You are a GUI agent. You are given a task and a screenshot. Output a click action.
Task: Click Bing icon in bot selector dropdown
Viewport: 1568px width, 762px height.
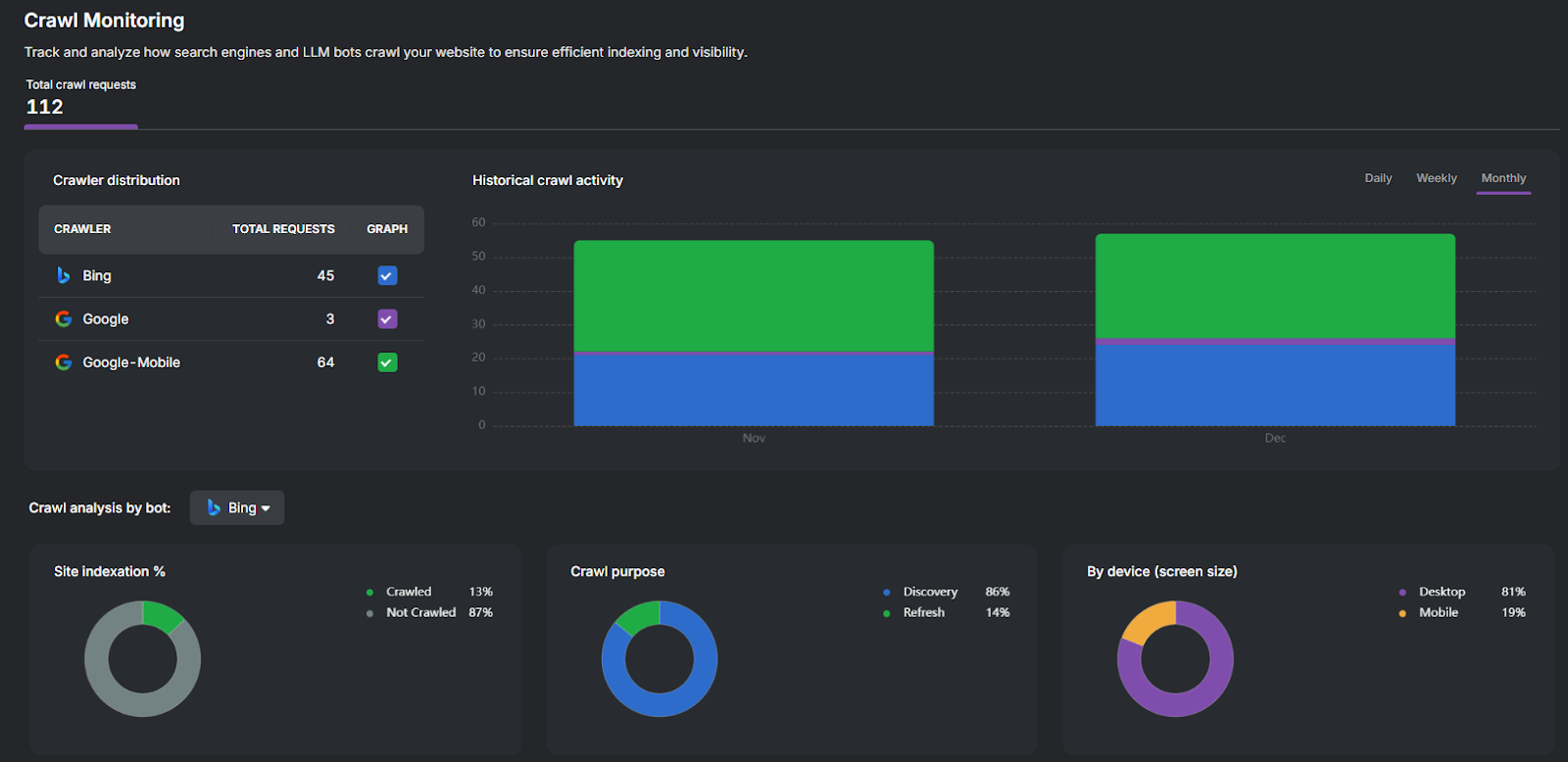[x=214, y=507]
